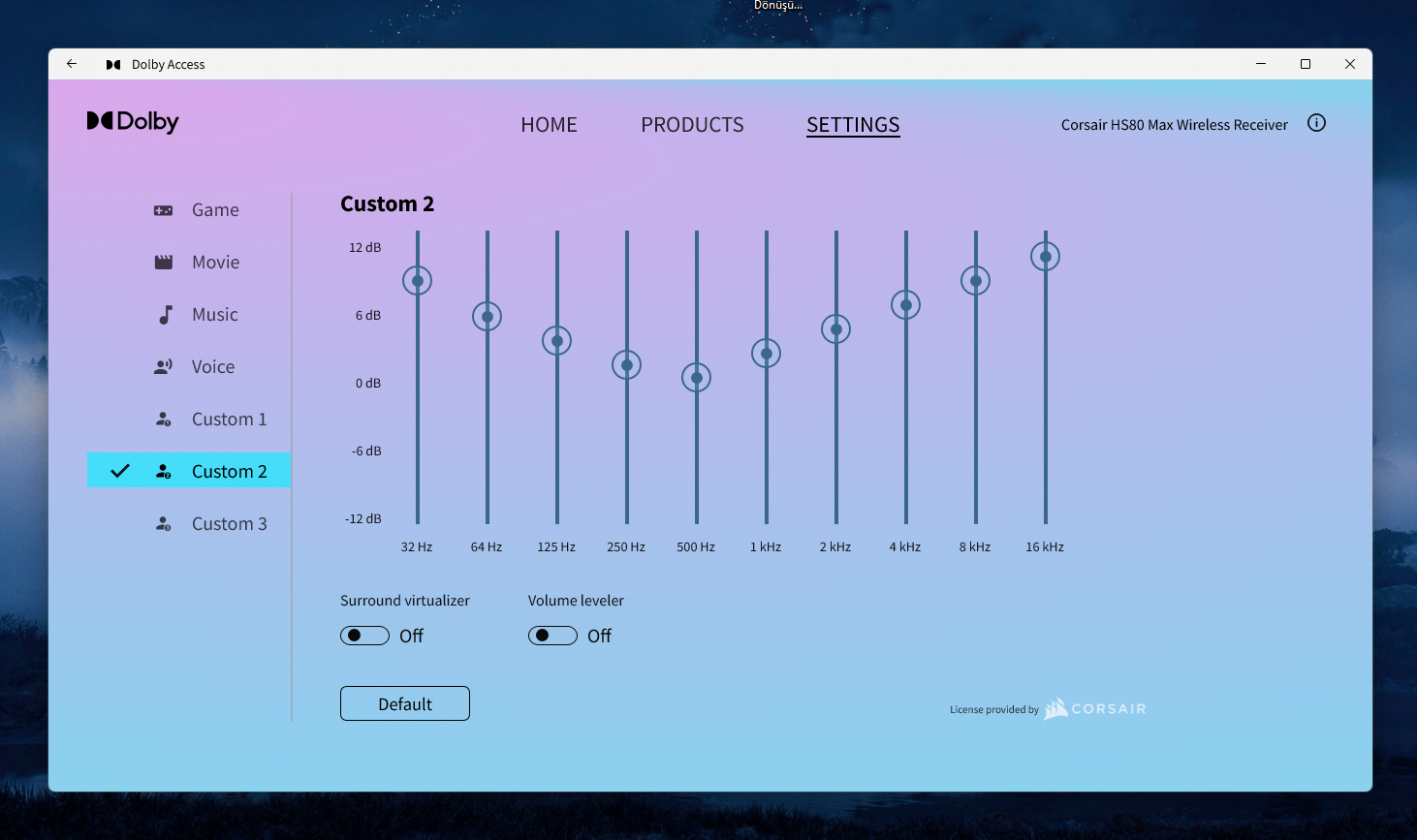Image resolution: width=1417 pixels, height=840 pixels.
Task: Open the device info icon
Action: 1316,123
